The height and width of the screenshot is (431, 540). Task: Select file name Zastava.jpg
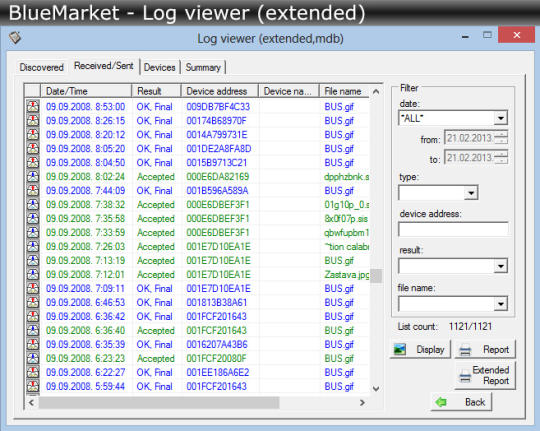[x=346, y=275]
